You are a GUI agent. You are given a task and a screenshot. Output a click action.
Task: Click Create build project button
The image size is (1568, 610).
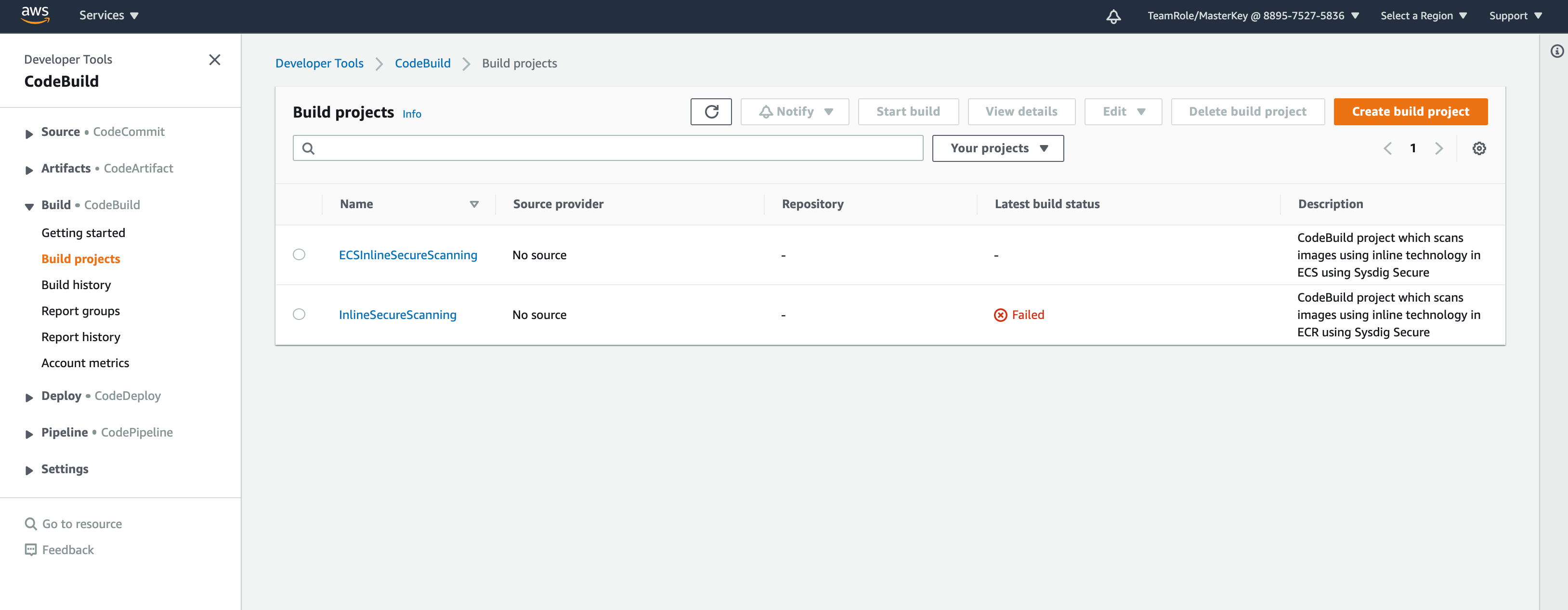(x=1411, y=111)
